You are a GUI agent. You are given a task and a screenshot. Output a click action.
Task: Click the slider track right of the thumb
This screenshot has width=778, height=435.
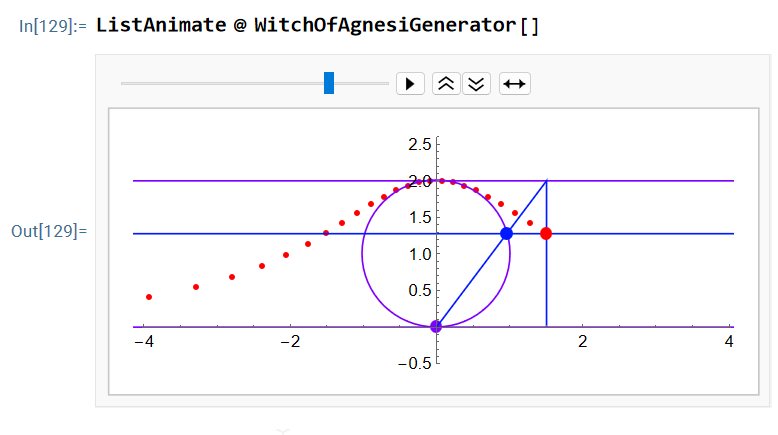[361, 83]
